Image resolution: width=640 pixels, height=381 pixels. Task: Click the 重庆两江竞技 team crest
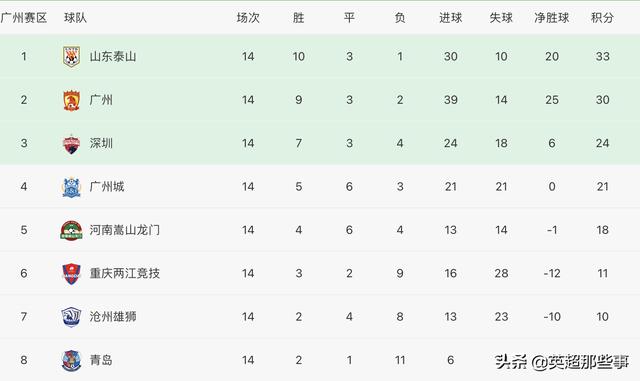click(71, 274)
